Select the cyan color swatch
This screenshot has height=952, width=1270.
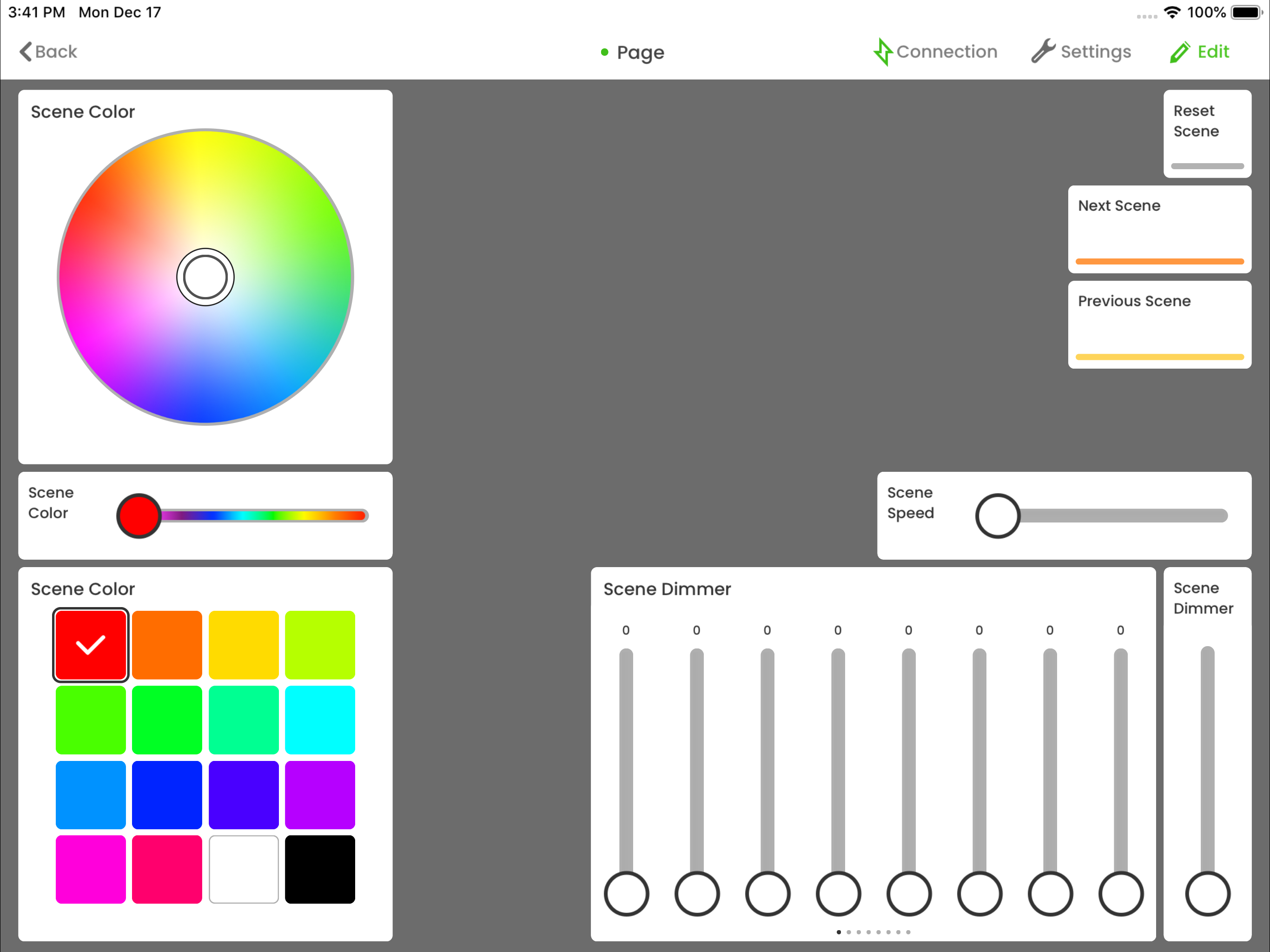pos(320,720)
